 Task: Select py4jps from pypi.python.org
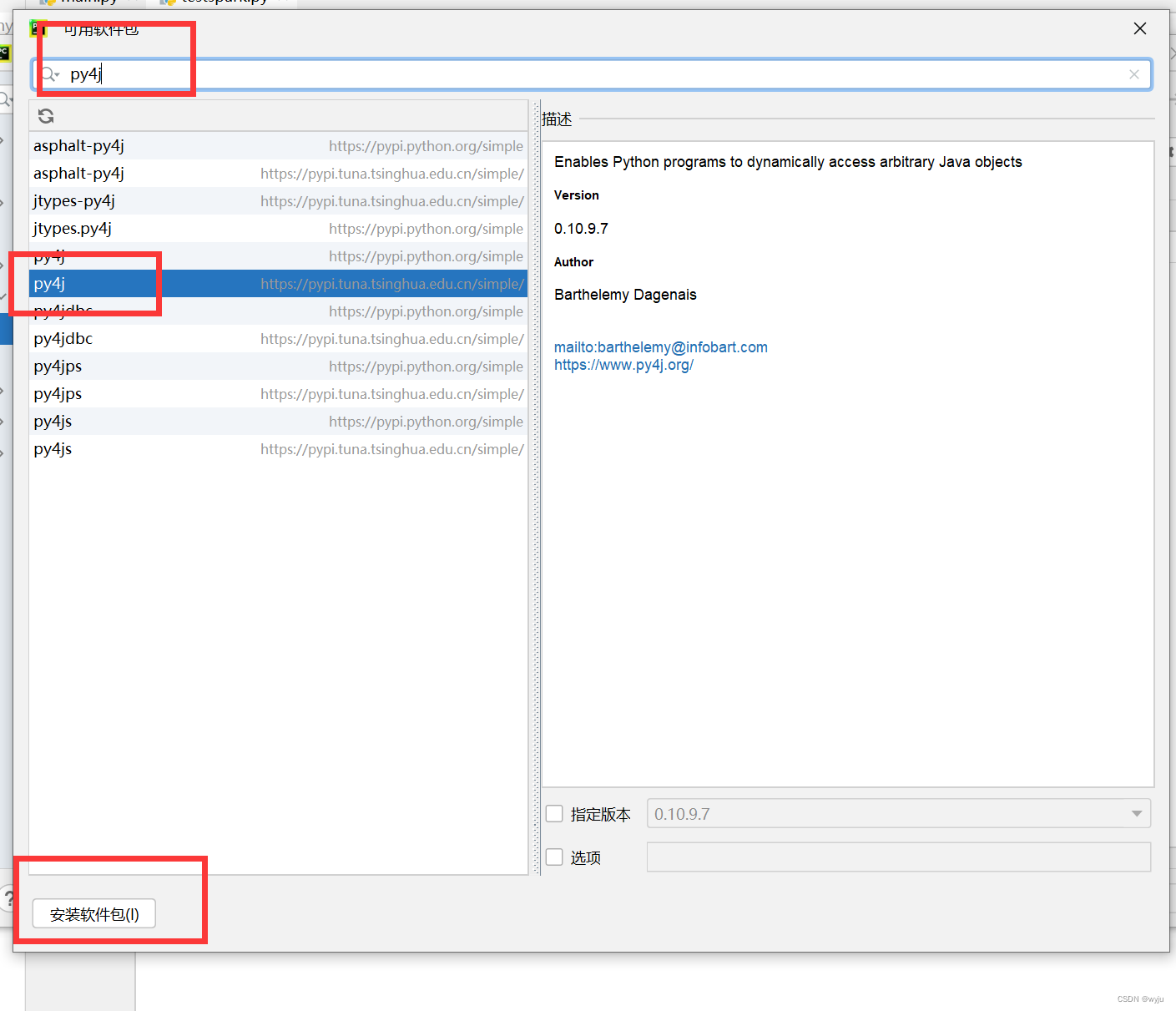click(x=279, y=366)
